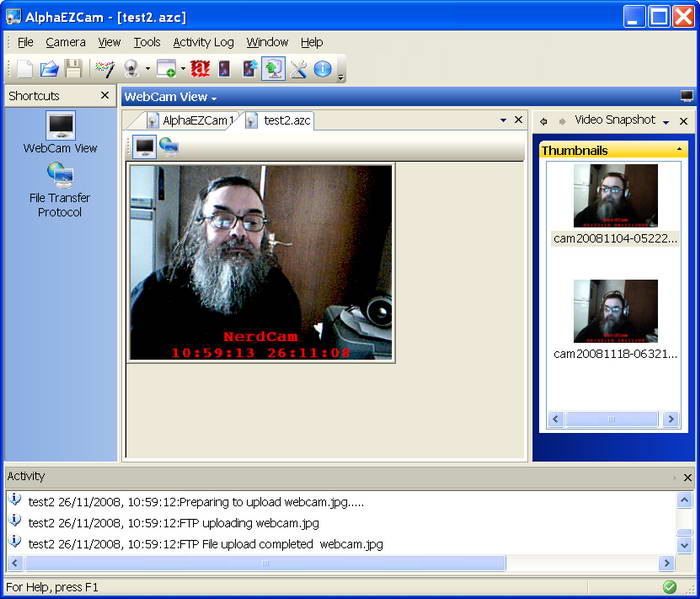Click thumbnails scroll right arrow

coord(671,419)
